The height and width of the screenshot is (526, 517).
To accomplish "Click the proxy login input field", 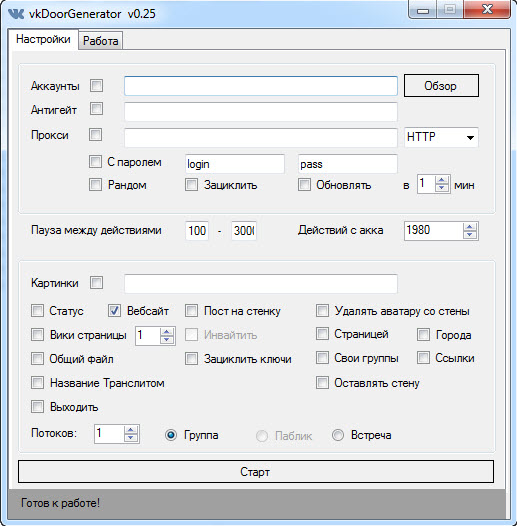I will (235, 164).
